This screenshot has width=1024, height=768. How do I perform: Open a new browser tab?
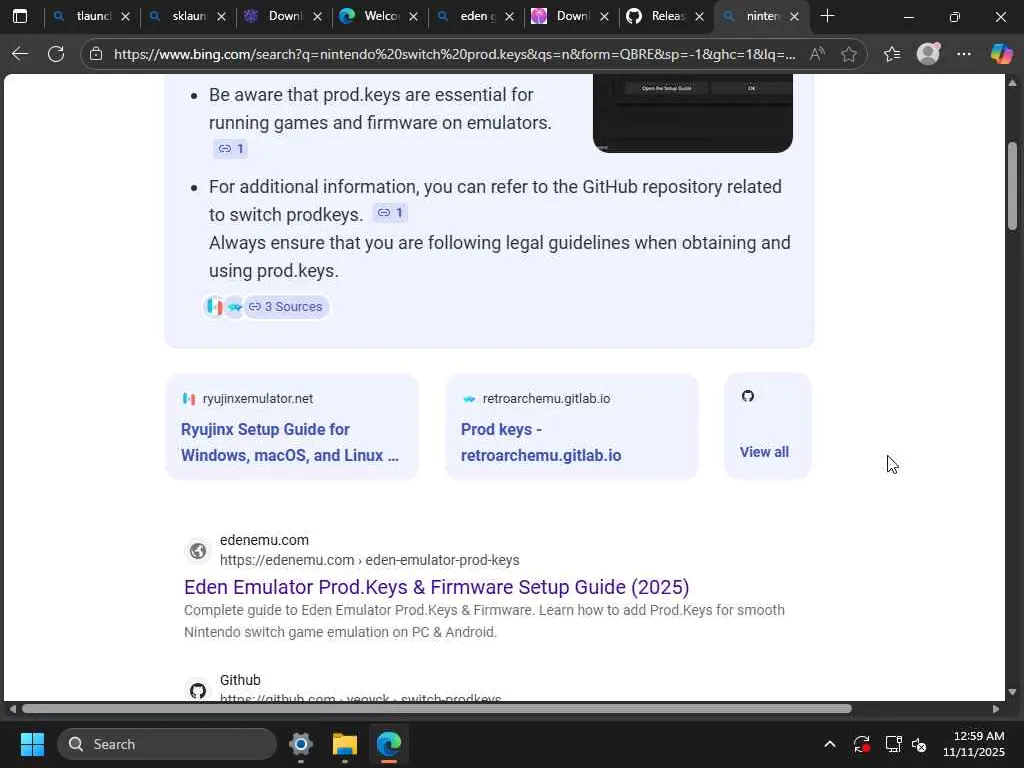pyautogui.click(x=827, y=16)
